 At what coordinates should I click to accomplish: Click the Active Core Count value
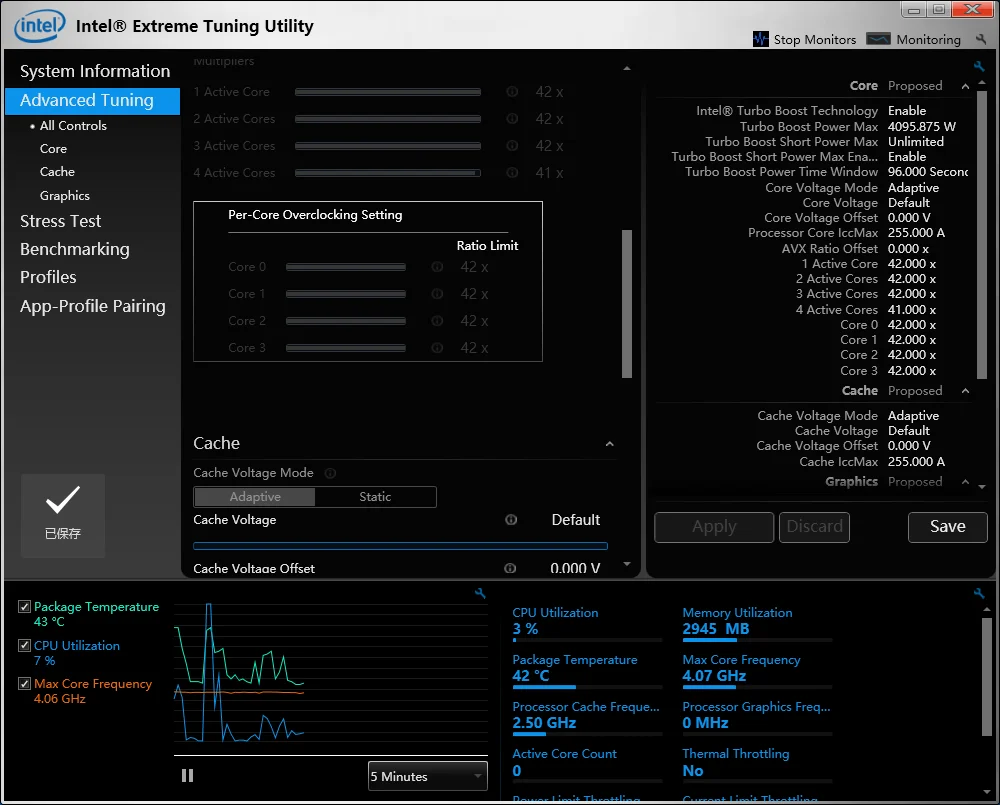click(x=517, y=771)
